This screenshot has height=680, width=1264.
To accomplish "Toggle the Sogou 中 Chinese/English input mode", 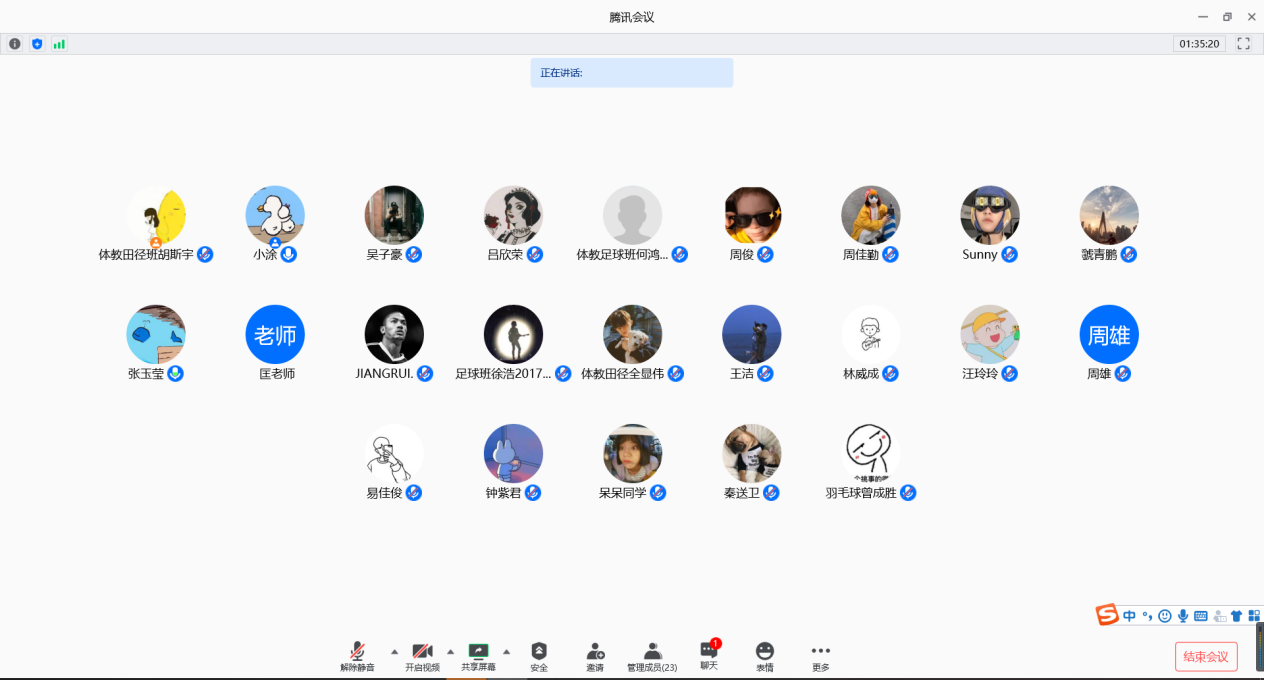I will coord(1129,616).
